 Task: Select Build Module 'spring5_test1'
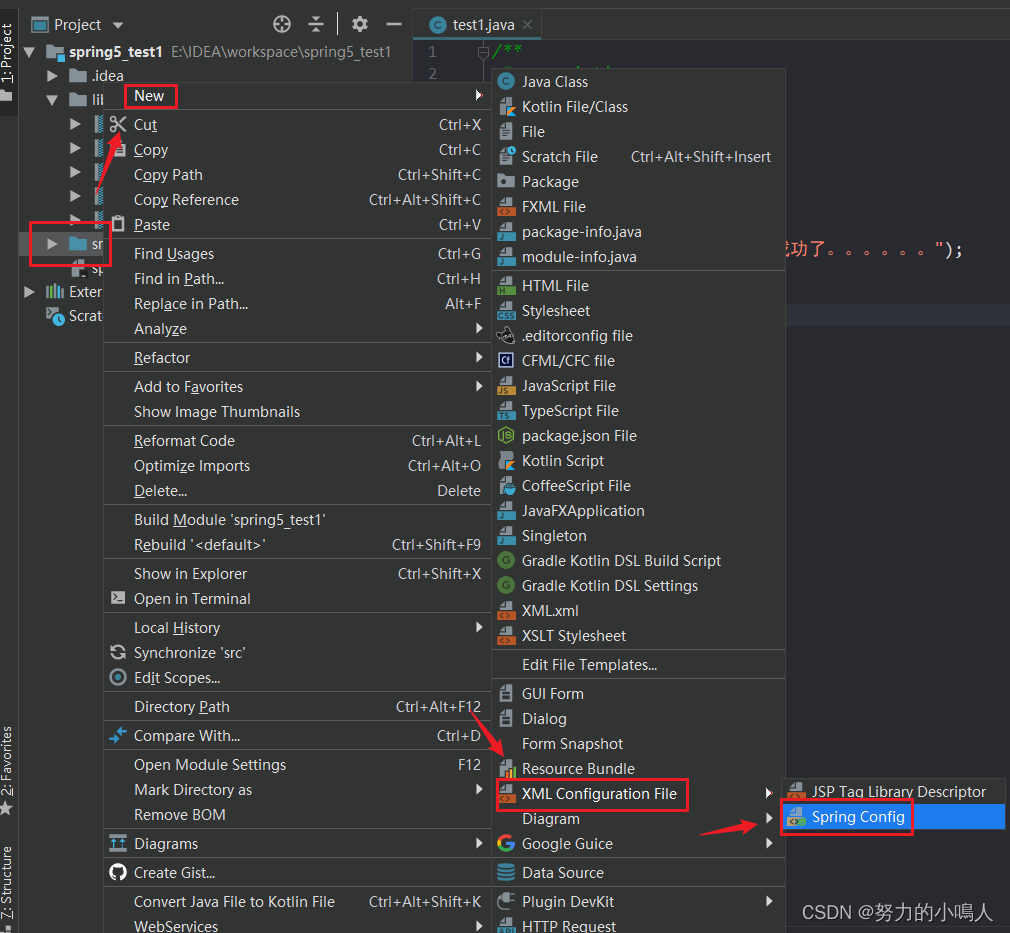pyautogui.click(x=298, y=520)
